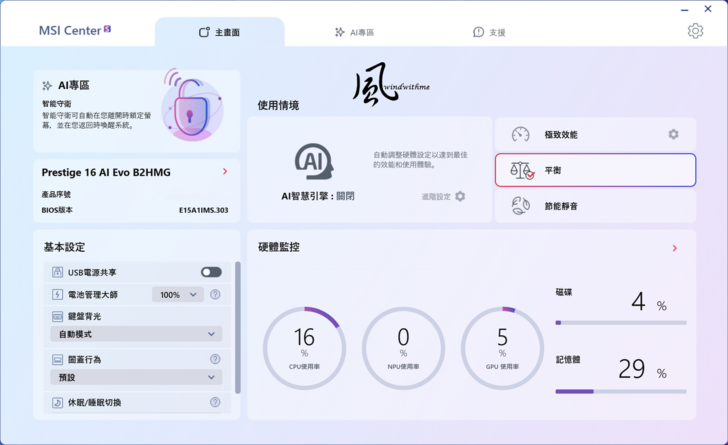This screenshot has width=728, height=445.
Task: Click the 產品序號 label
Action: click(56, 194)
